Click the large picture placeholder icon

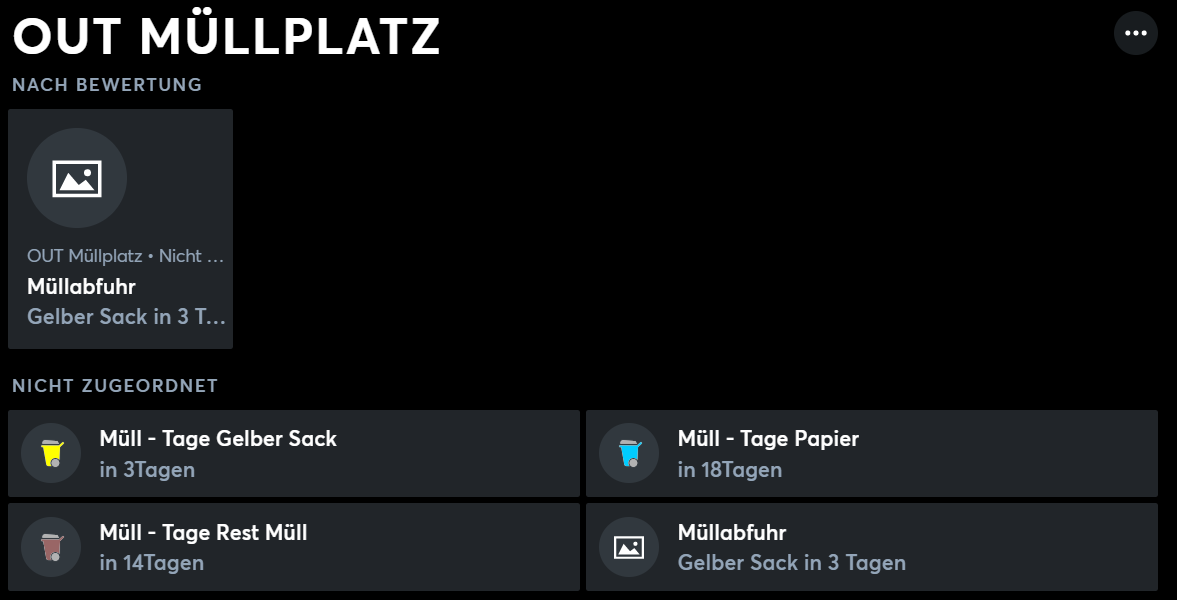(77, 178)
